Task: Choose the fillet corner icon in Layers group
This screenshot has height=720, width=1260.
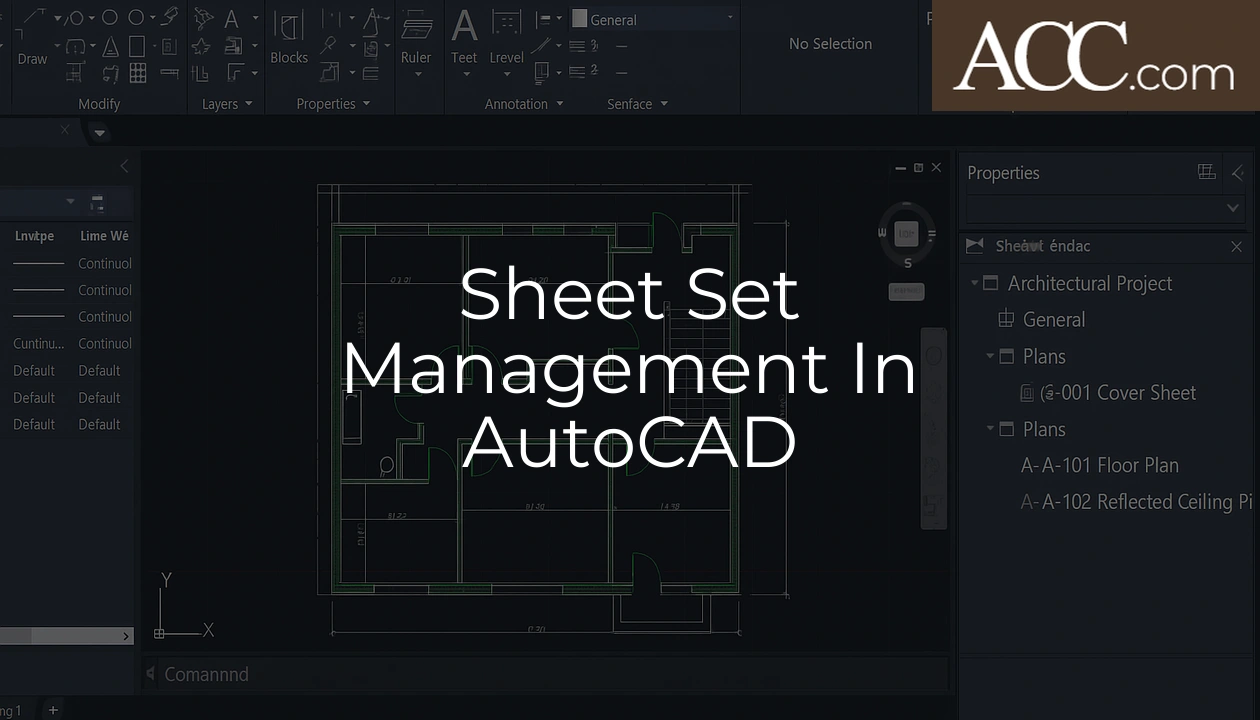Action: 235,72
